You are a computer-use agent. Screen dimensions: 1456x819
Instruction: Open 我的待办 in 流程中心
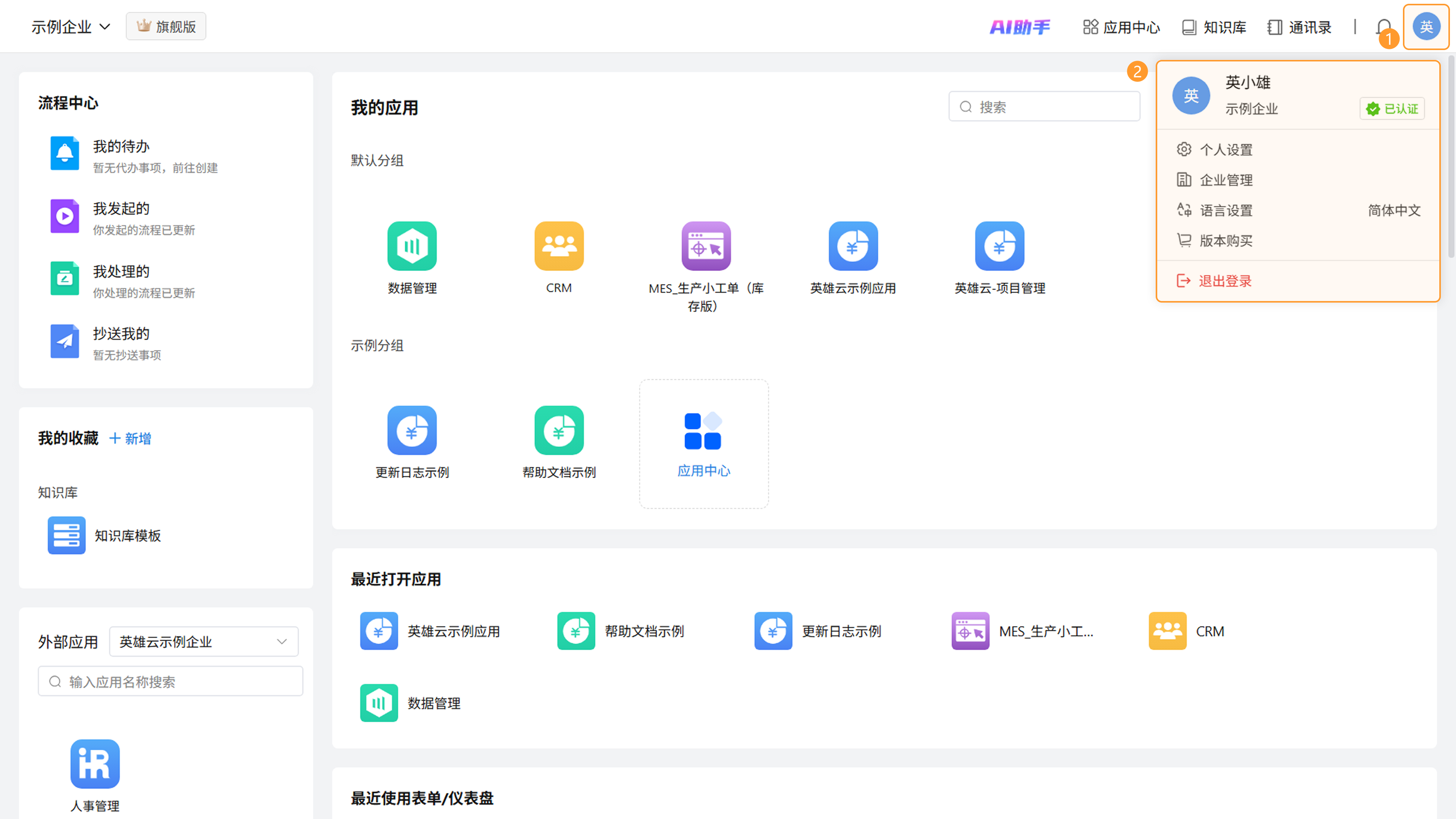click(121, 147)
